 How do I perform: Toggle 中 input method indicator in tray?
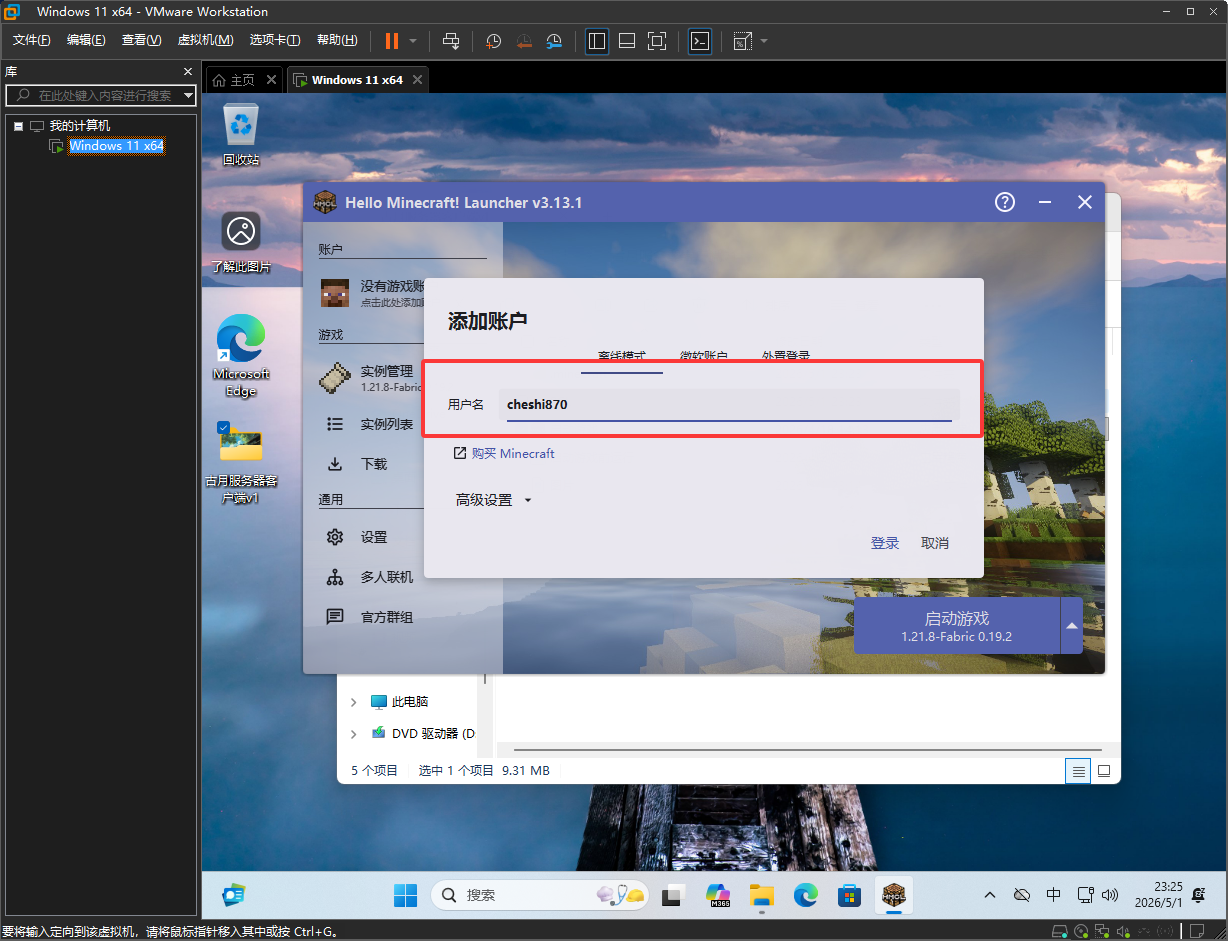[1054, 895]
